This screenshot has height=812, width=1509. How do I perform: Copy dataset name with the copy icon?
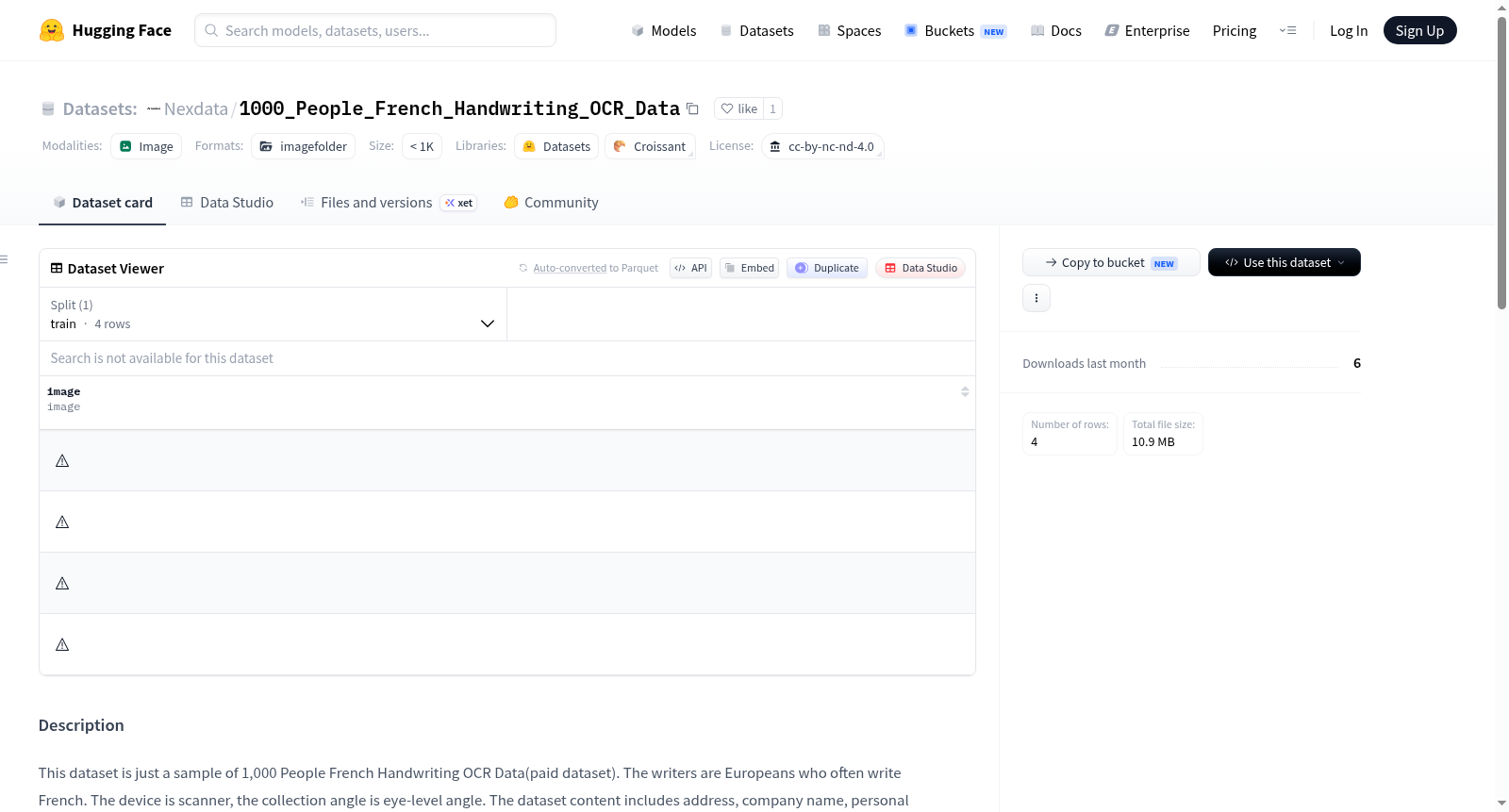(692, 108)
